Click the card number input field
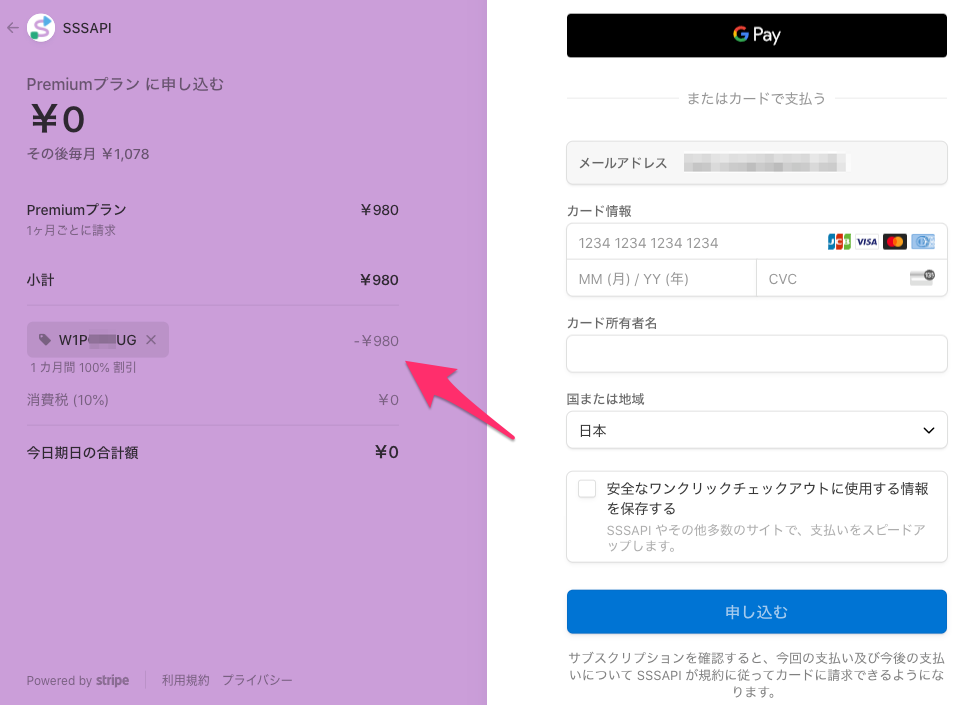The height and width of the screenshot is (705, 963). 700,242
